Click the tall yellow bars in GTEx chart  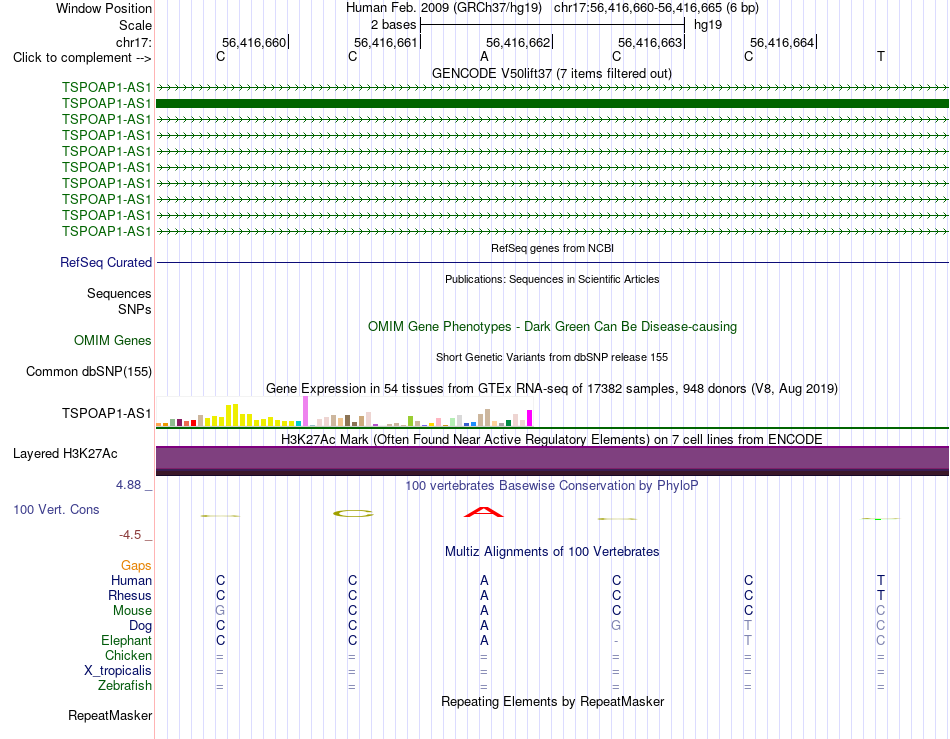pyautogui.click(x=232, y=416)
